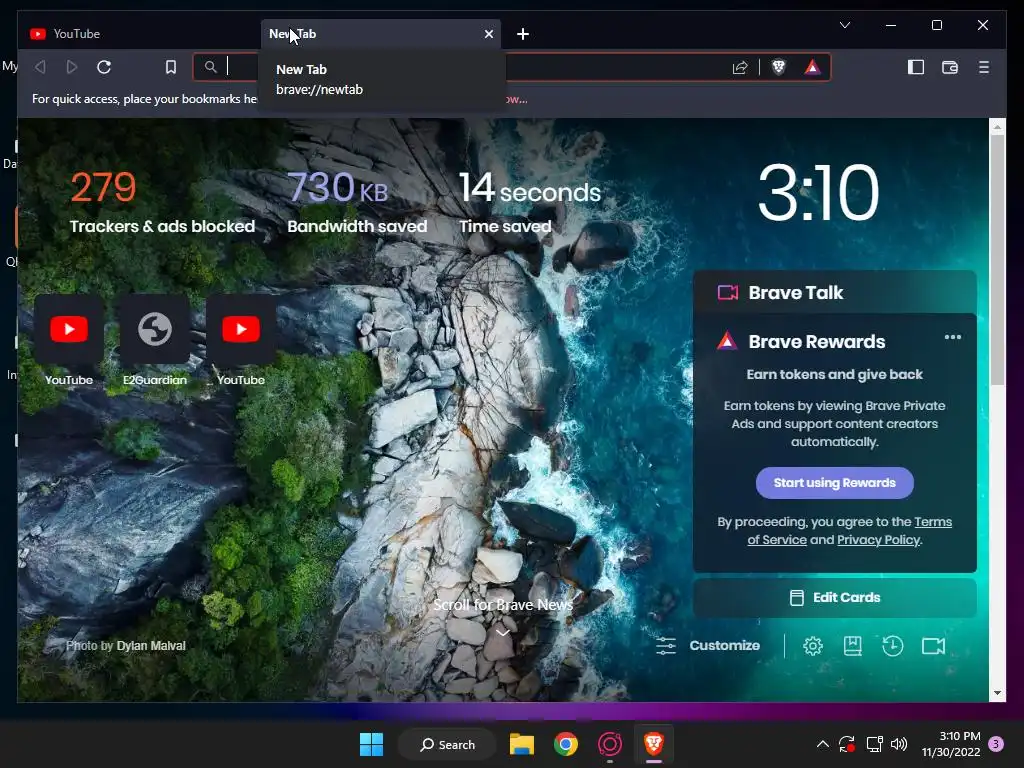Open the sync status tray icon

coord(847,744)
